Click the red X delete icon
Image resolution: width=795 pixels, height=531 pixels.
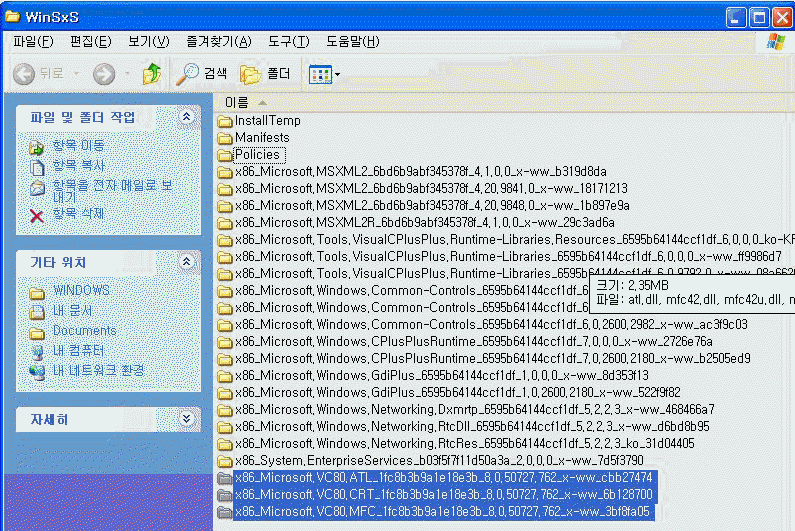(x=37, y=216)
